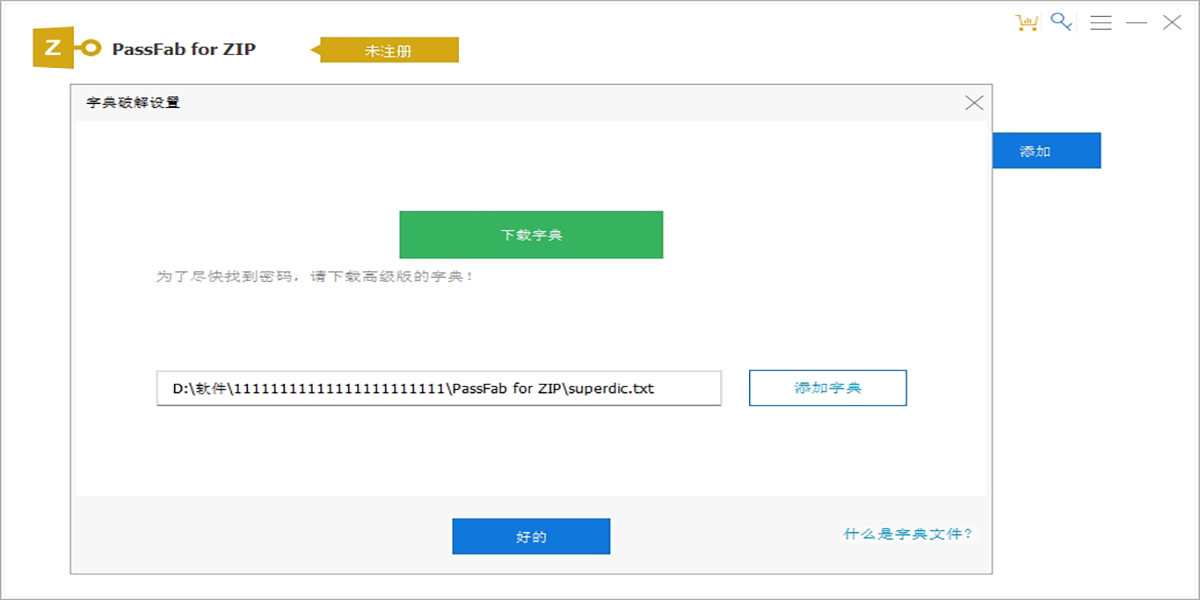Click the 字典破解设置 dialog title
Image resolution: width=1200 pixels, height=600 pixels.
133,102
